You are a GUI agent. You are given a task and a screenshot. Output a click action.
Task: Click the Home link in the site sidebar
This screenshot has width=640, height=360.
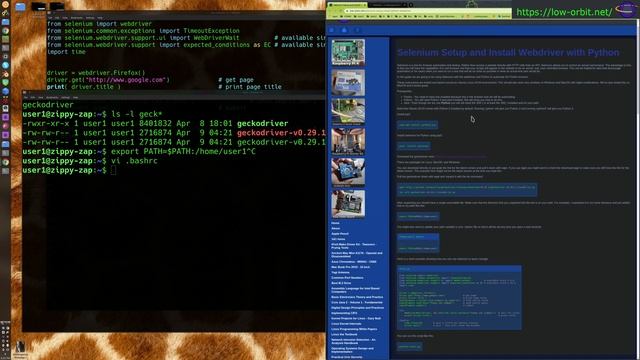335,223
